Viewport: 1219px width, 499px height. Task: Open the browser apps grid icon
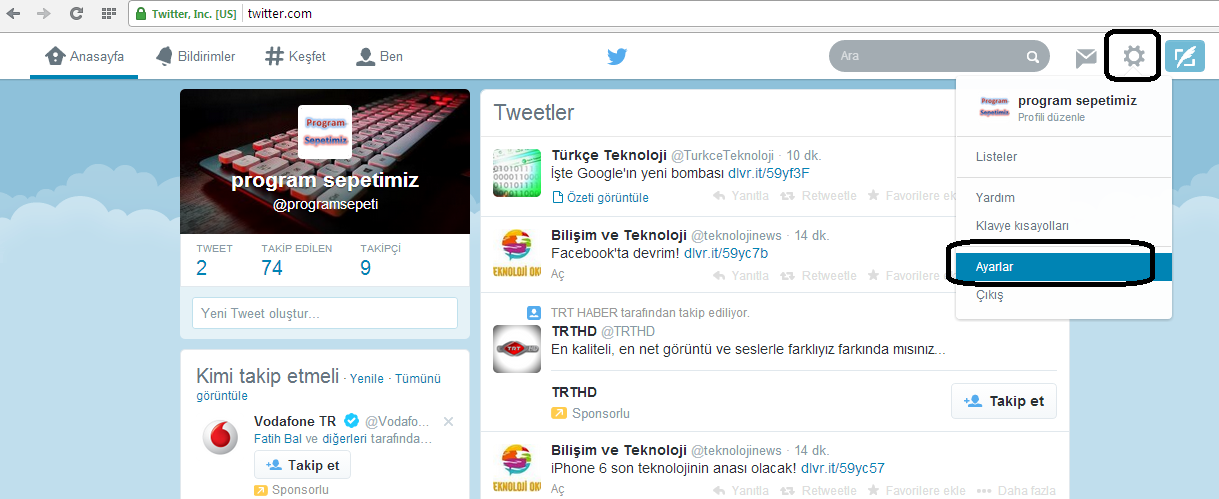coord(107,14)
